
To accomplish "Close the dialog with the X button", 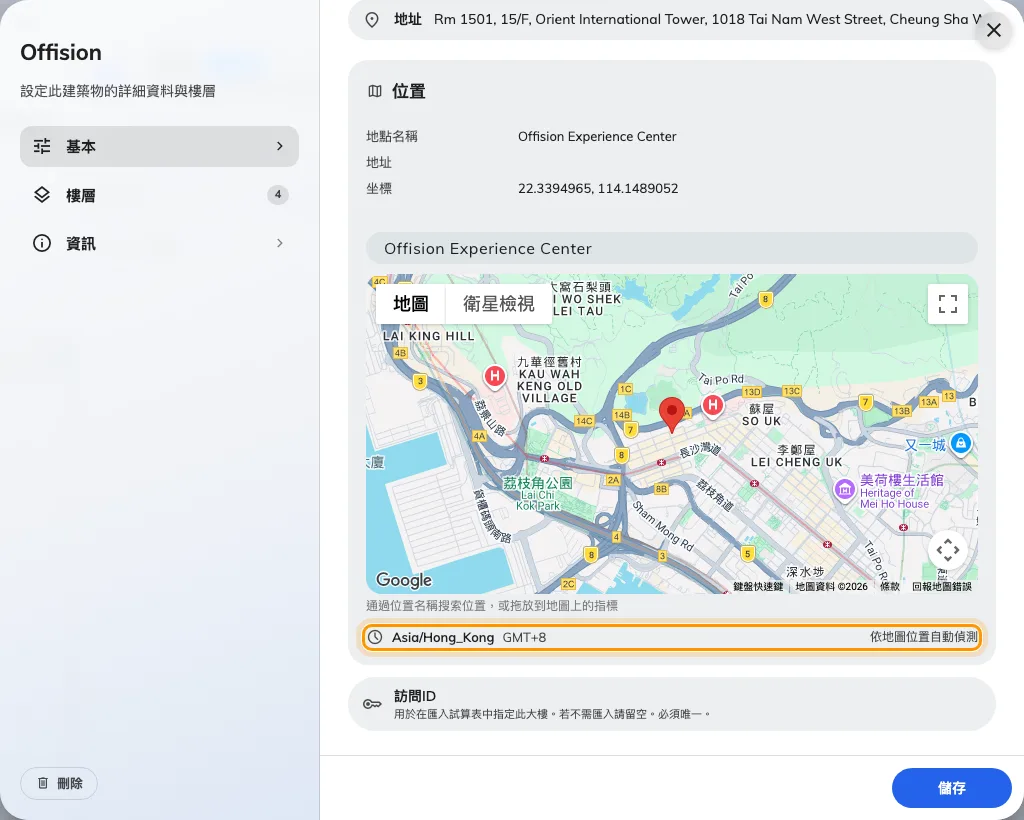I will pyautogui.click(x=994, y=30).
